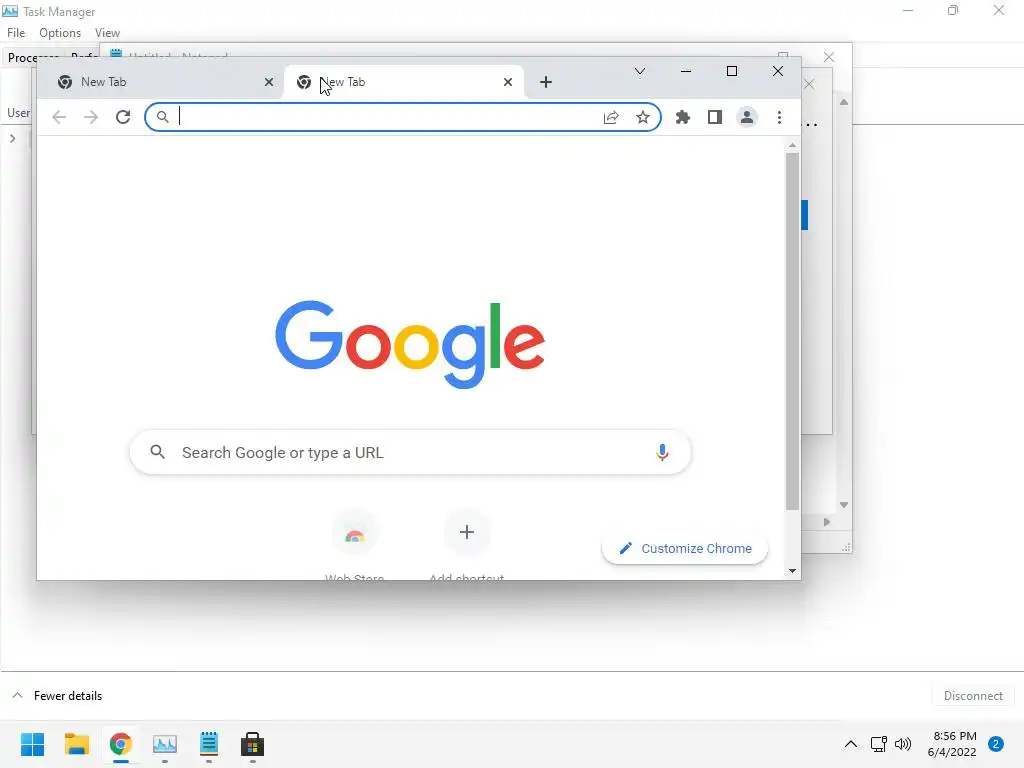The height and width of the screenshot is (768, 1024).
Task: Open Task Manager Options menu
Action: 59,33
